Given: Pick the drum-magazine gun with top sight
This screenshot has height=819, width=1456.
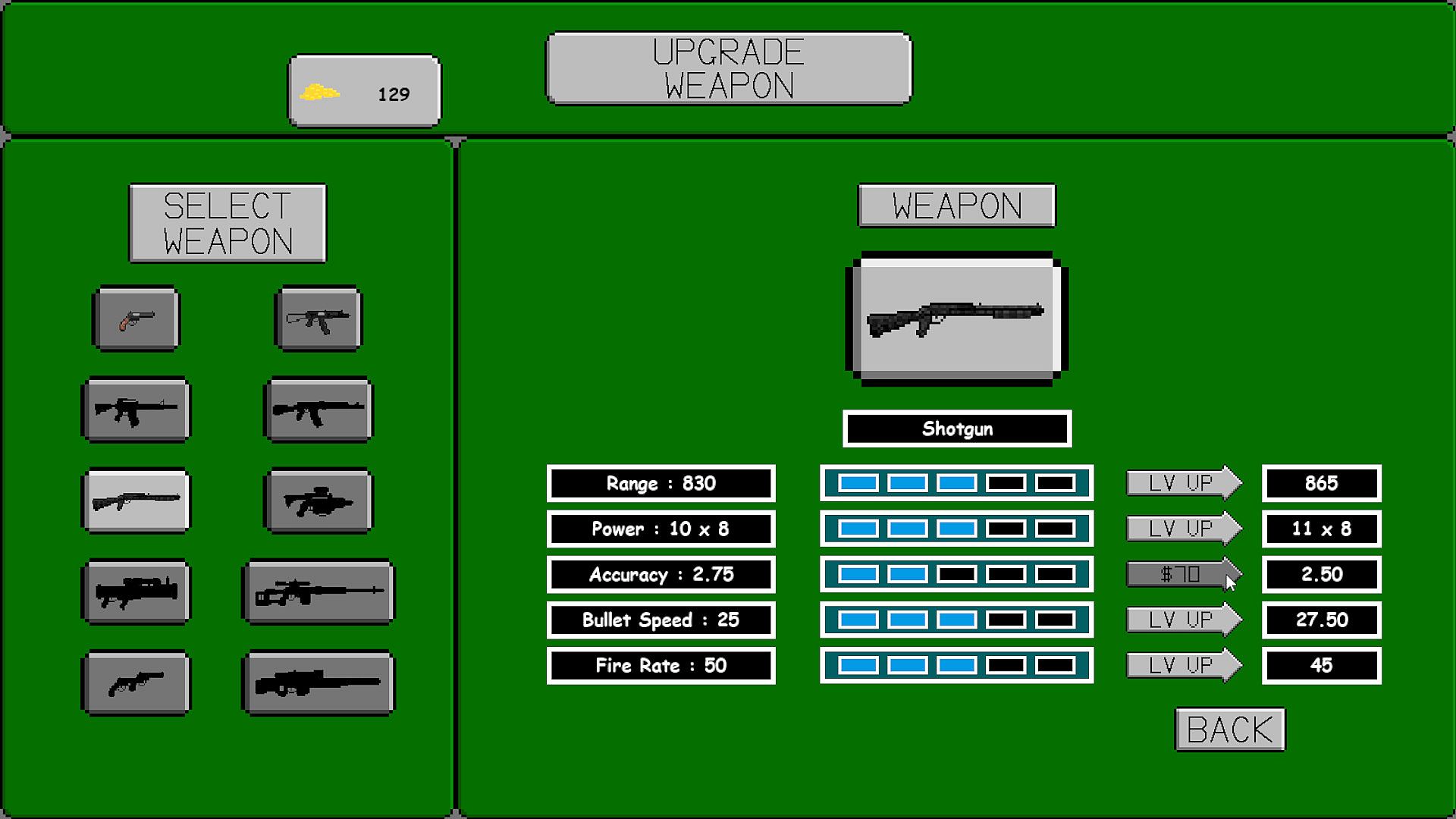Looking at the screenshot, I should (318, 500).
